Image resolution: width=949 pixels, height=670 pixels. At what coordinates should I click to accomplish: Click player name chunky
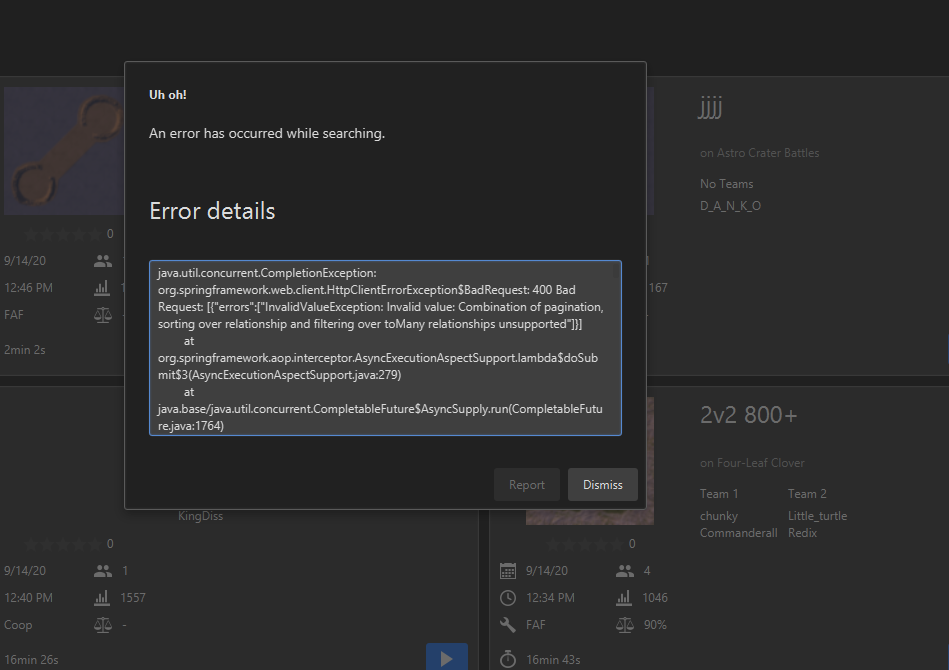[718, 516]
